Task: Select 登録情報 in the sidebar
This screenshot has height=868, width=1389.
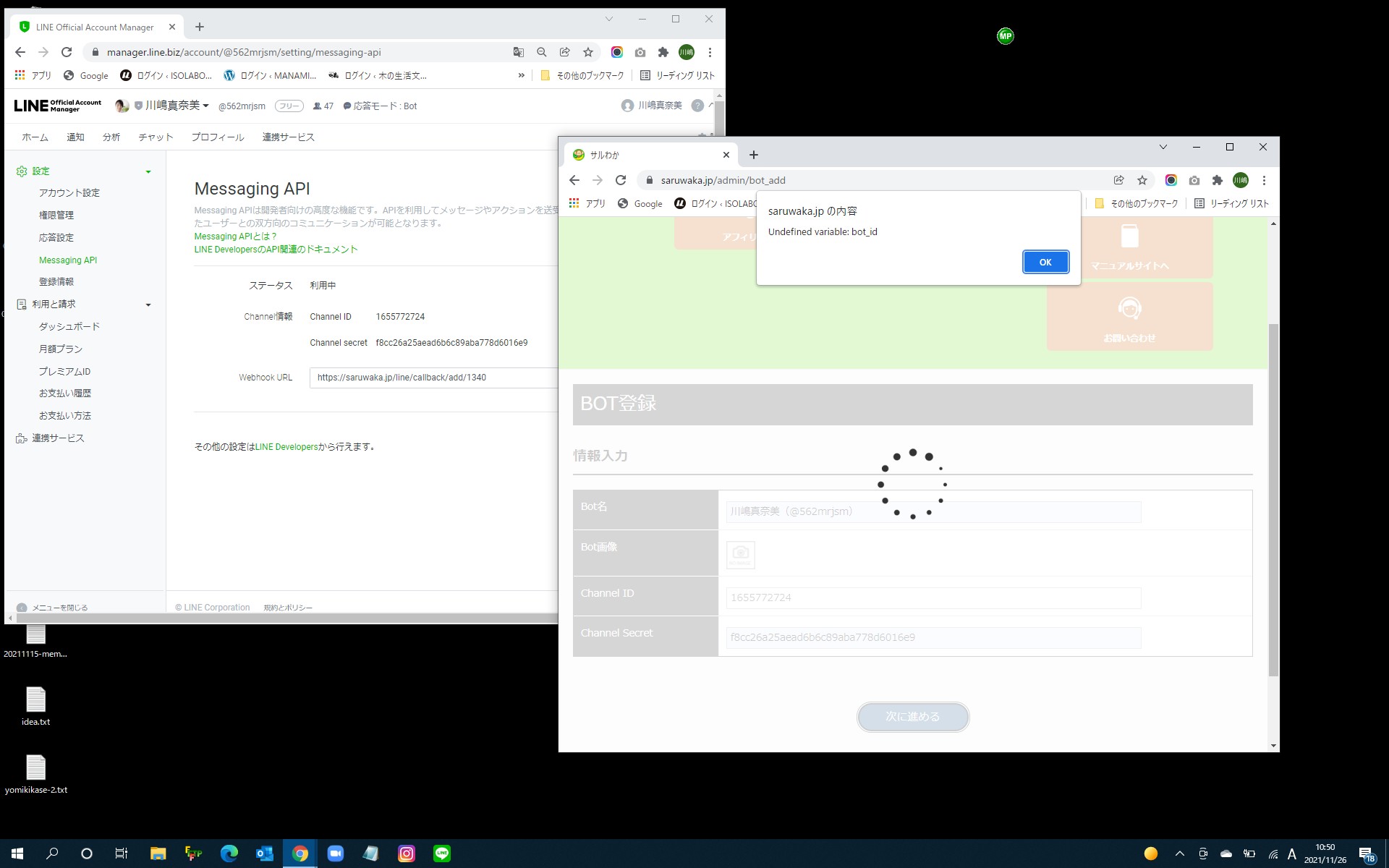Action: click(56, 281)
